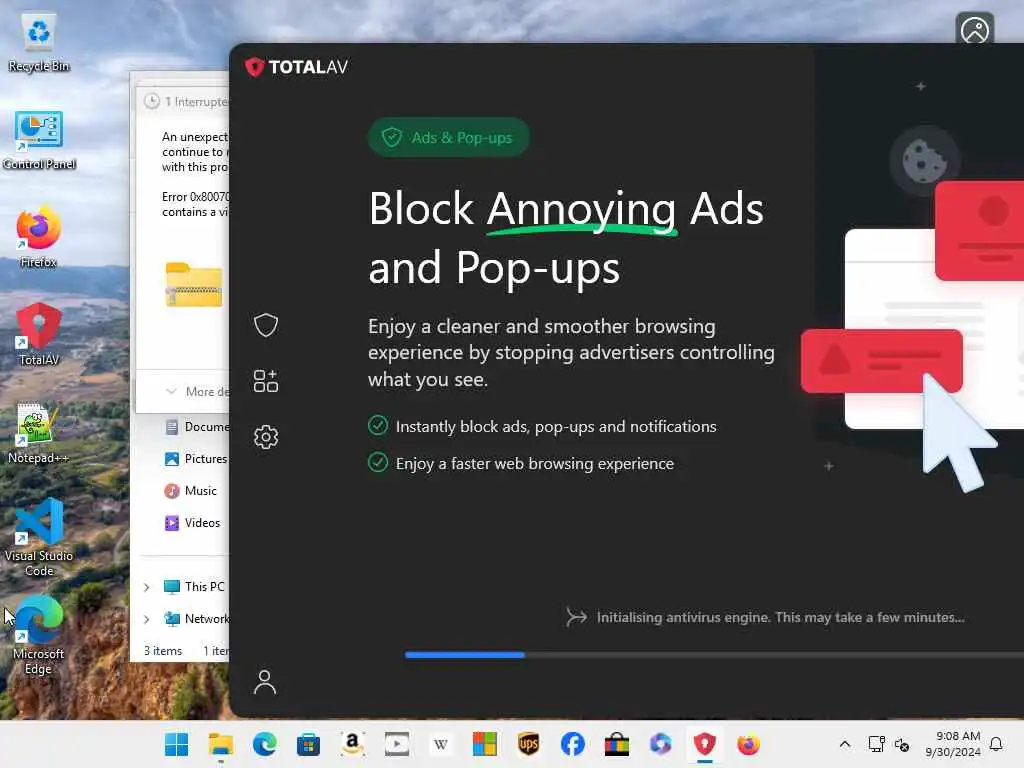Open the TotalAV shield protection section
This screenshot has height=768, width=1024.
point(266,325)
